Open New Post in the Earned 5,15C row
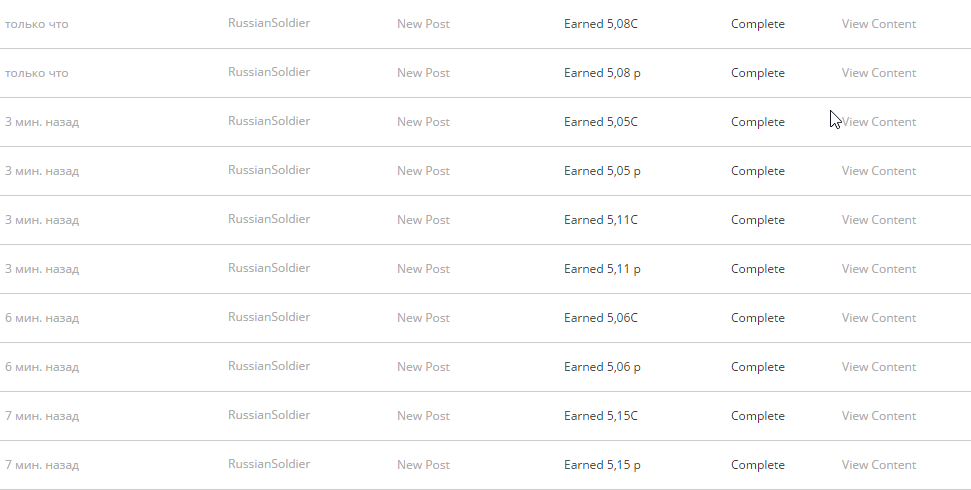 (x=423, y=416)
